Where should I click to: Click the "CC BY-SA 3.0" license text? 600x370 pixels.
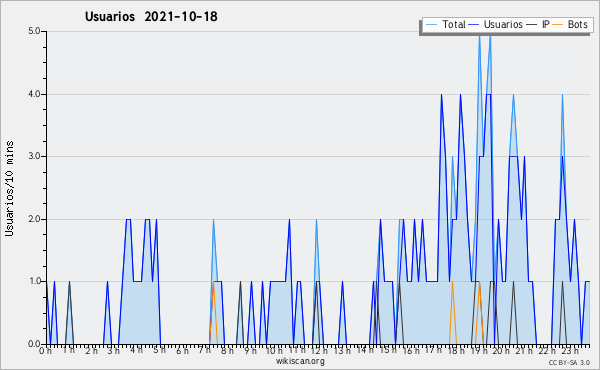pos(569,363)
